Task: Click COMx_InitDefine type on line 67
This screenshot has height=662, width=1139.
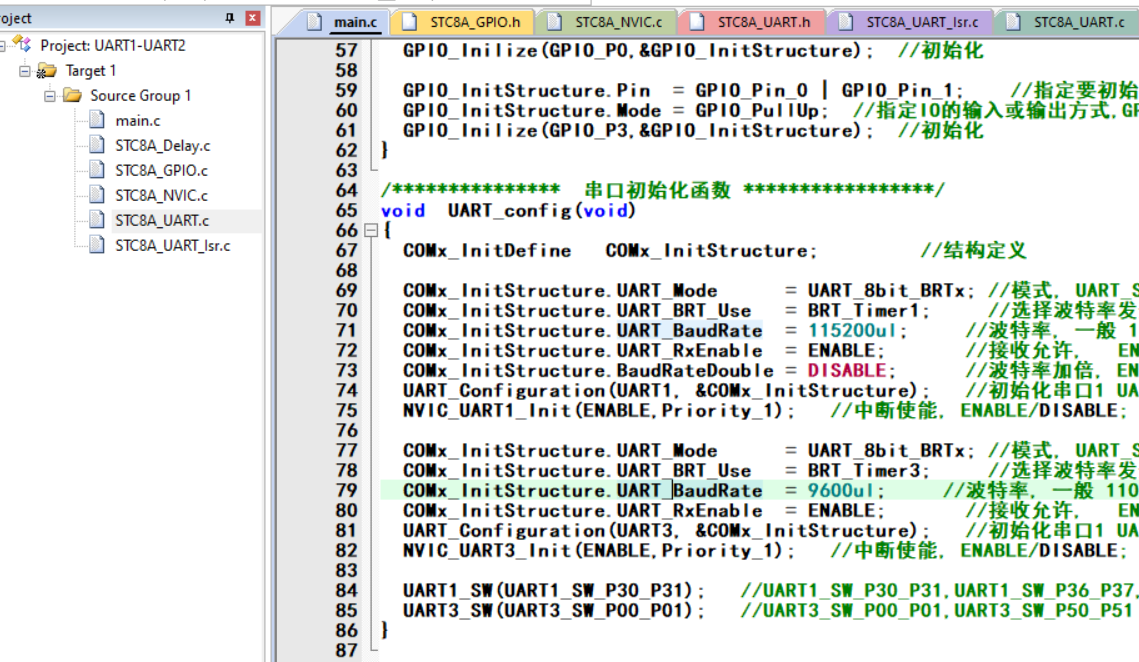Action: [487, 251]
